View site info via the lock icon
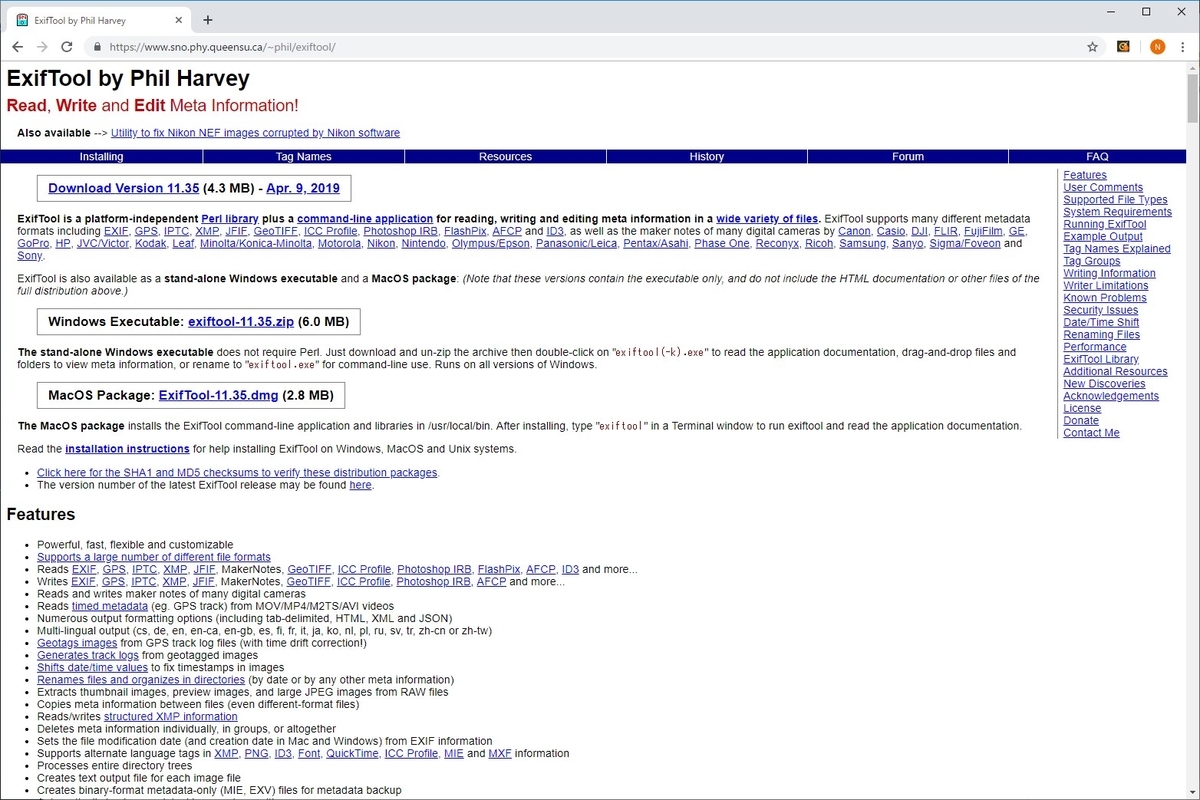Viewport: 1200px width, 800px height. pyautogui.click(x=97, y=47)
